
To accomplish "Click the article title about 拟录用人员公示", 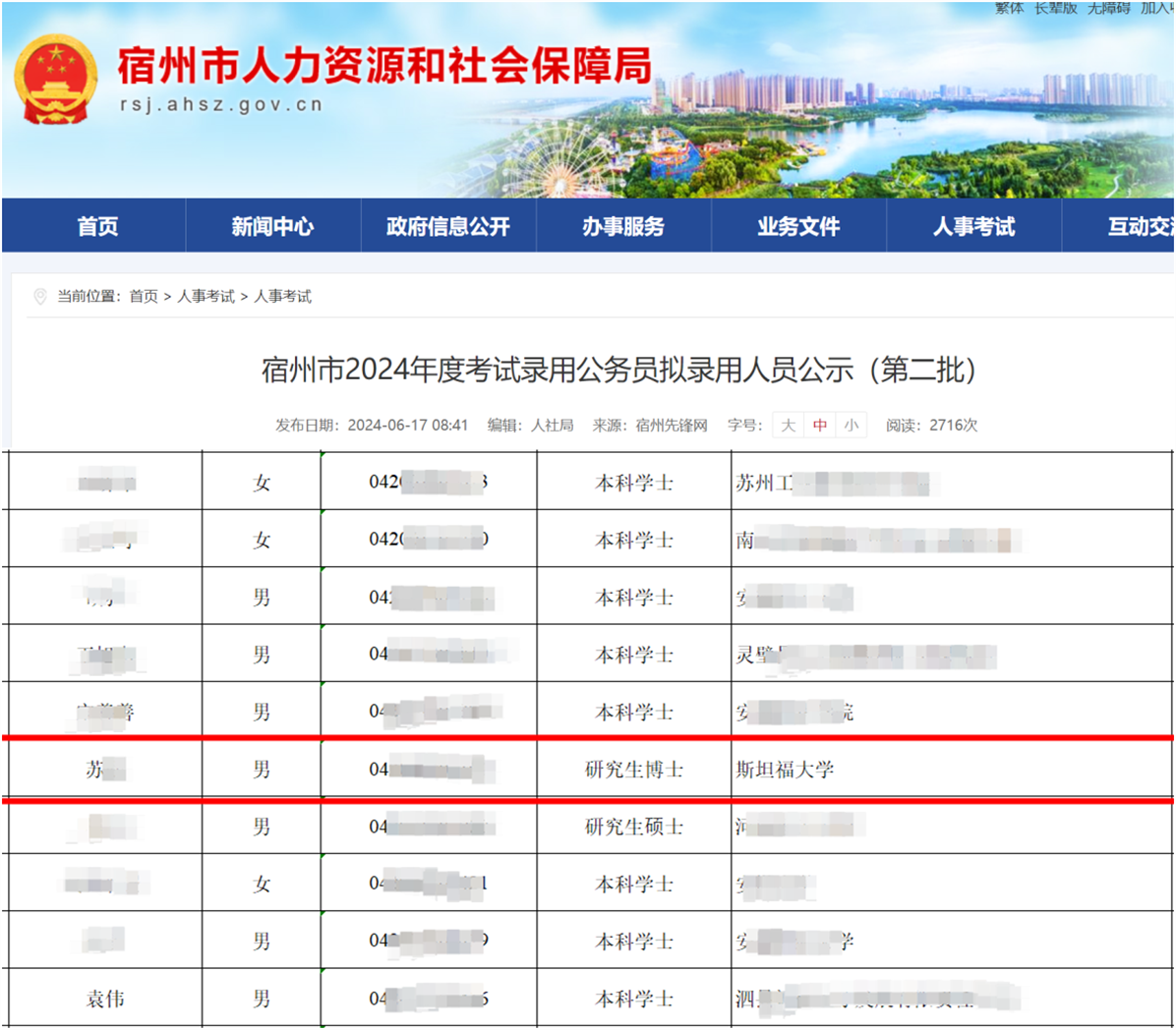I will tap(618, 370).
